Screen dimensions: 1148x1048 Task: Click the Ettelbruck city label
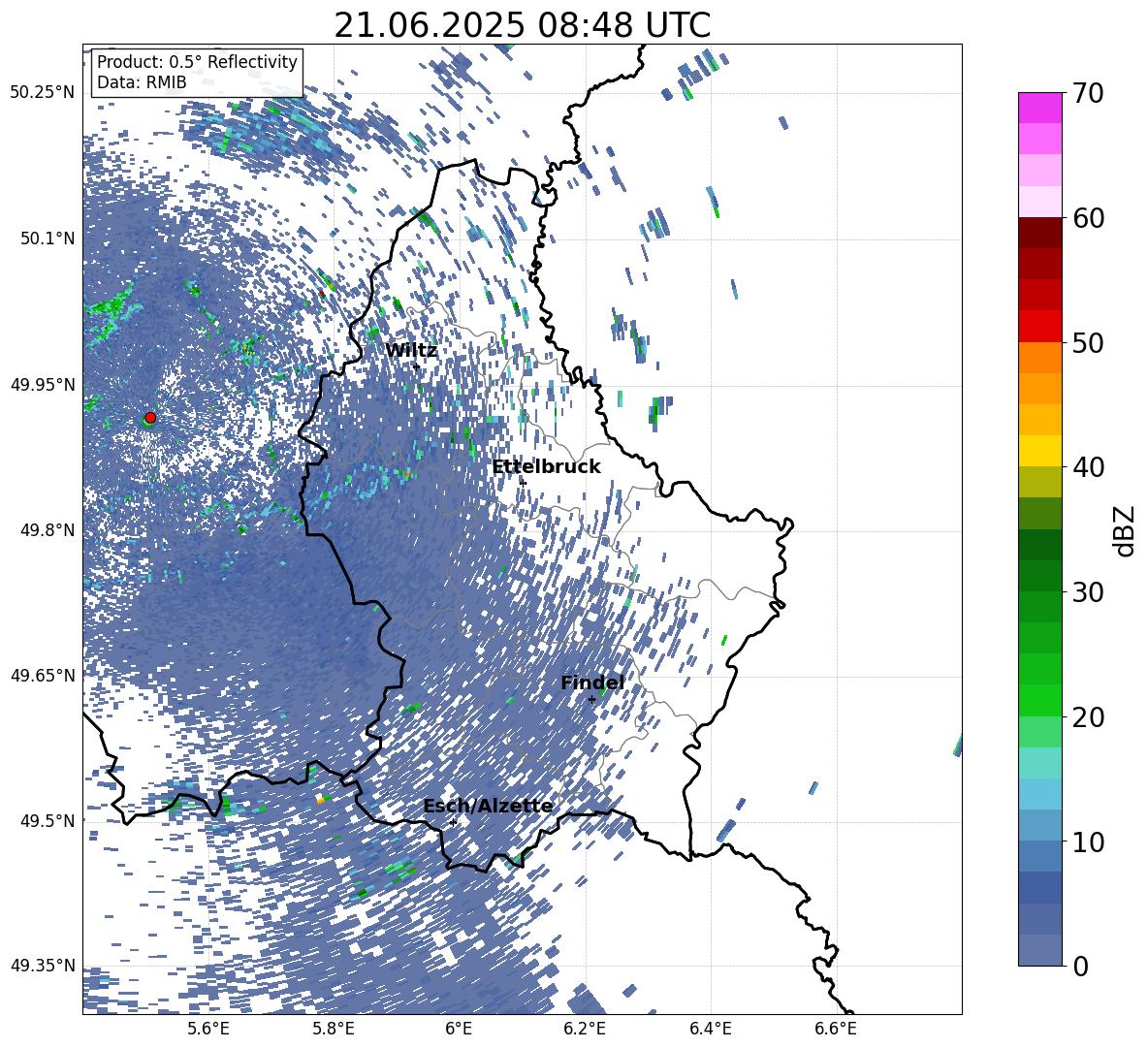(546, 467)
